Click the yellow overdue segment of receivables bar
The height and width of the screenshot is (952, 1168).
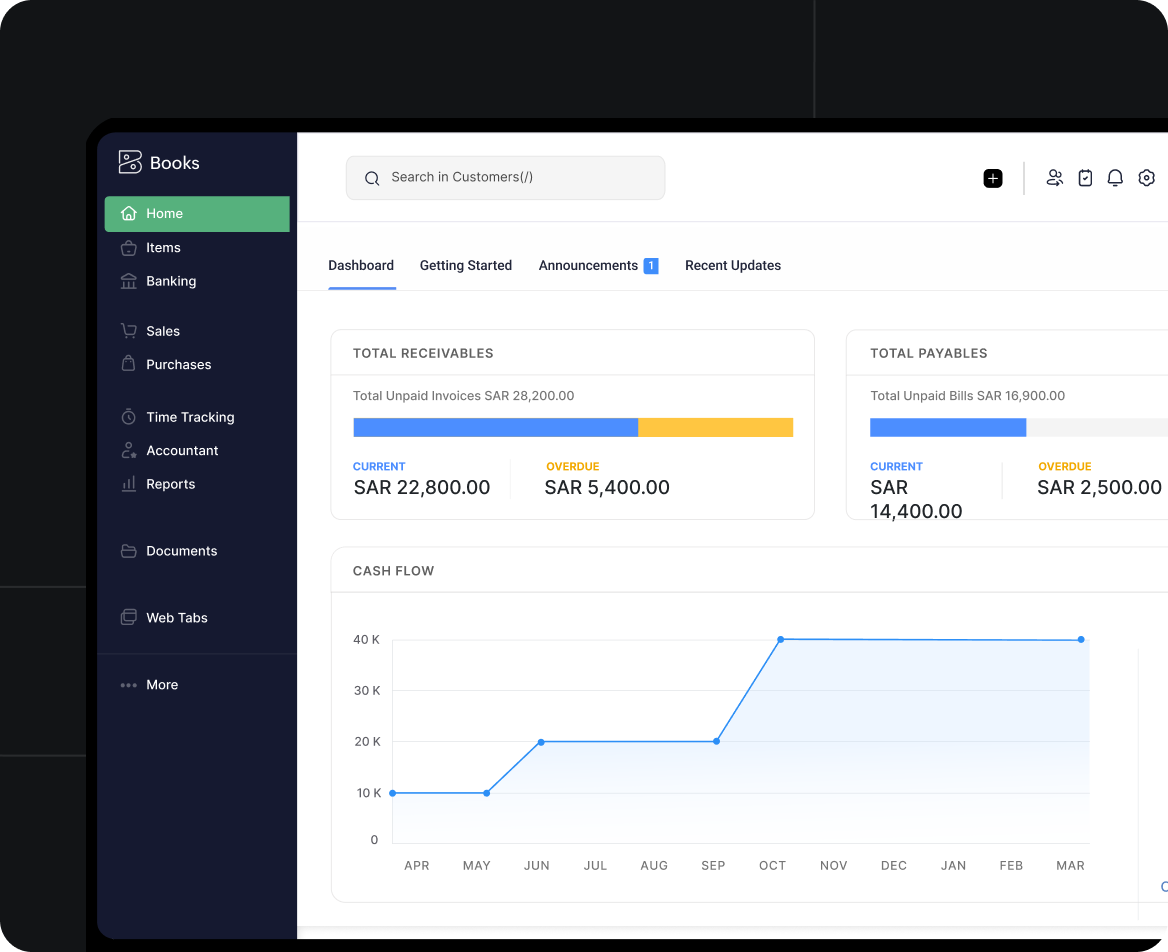pyautogui.click(x=715, y=428)
